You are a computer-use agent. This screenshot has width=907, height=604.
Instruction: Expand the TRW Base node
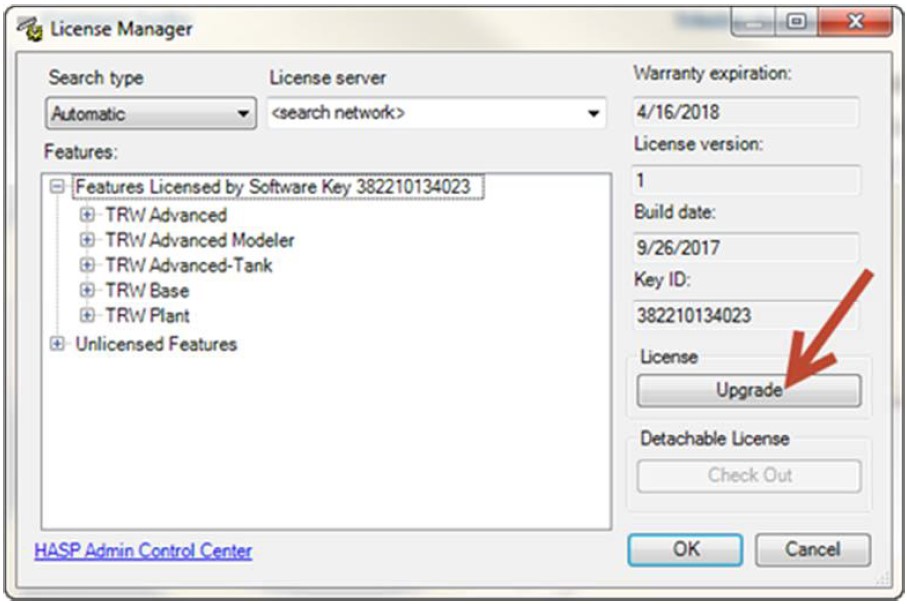click(x=87, y=288)
